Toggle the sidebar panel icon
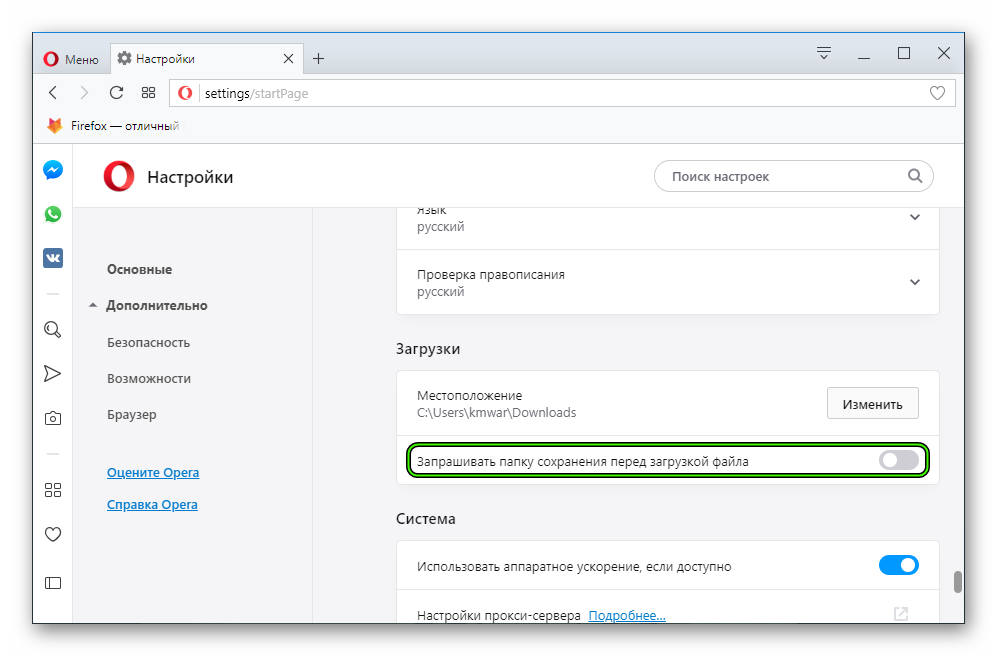 [53, 583]
